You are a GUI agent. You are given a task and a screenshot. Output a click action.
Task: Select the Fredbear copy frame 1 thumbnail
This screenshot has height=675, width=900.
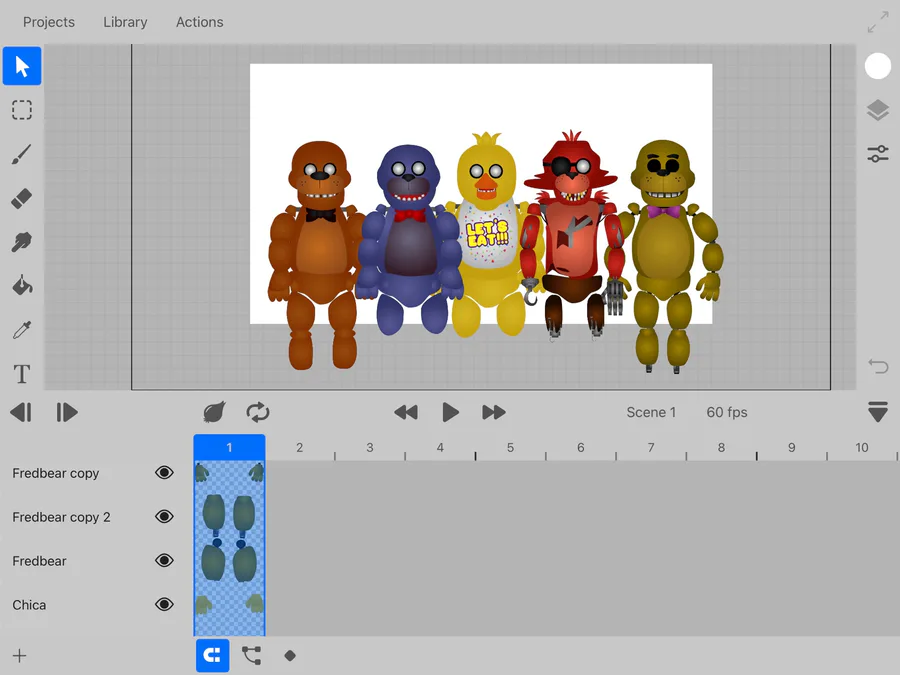point(229,472)
